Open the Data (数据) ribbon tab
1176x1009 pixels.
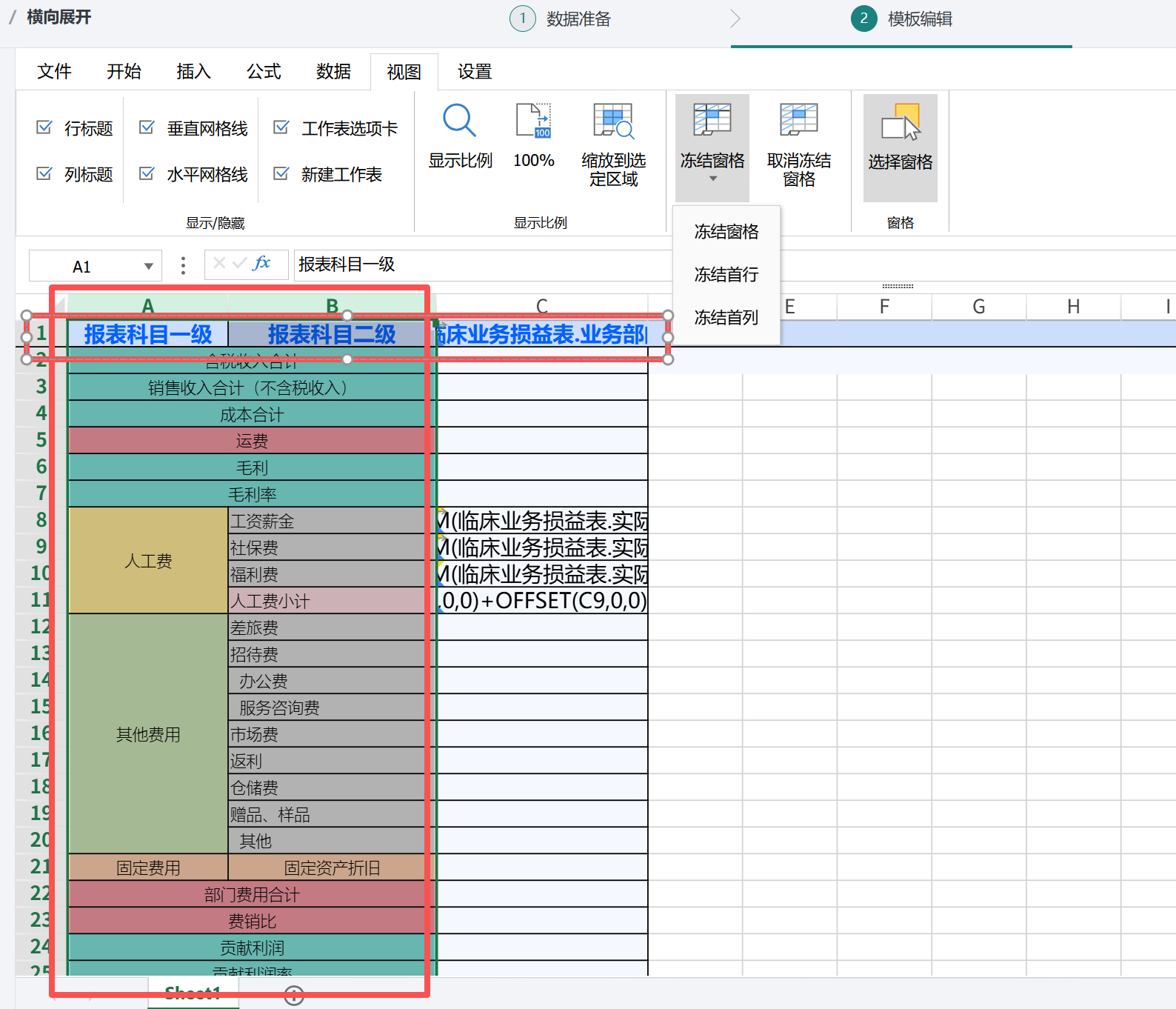(333, 72)
